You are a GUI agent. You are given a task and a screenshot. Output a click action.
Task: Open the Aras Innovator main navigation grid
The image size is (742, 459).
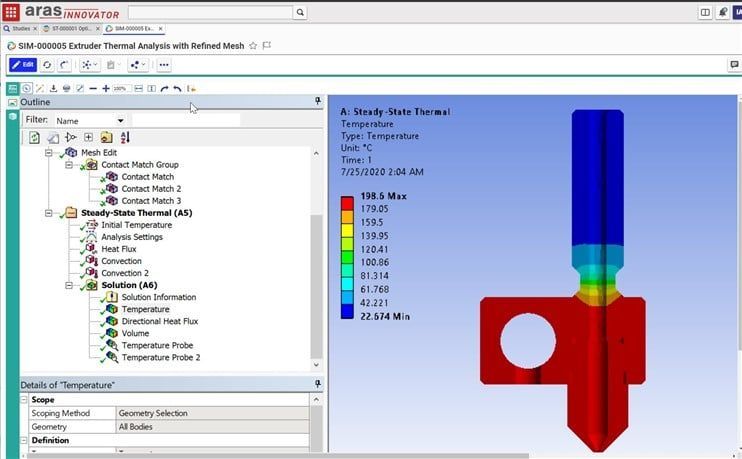pos(11,12)
